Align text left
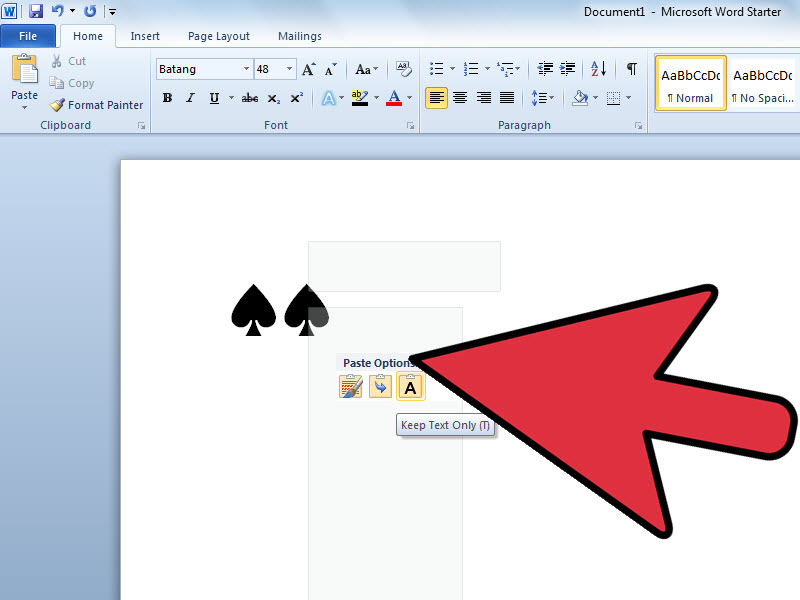The image size is (800, 600). (x=436, y=98)
